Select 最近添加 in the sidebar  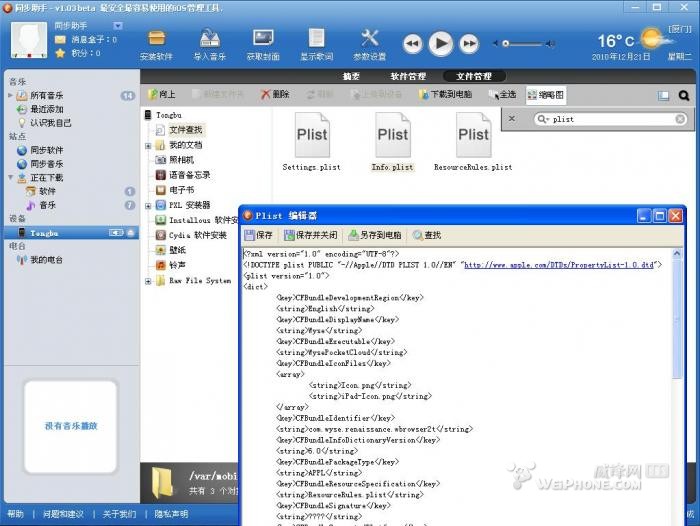coord(46,109)
